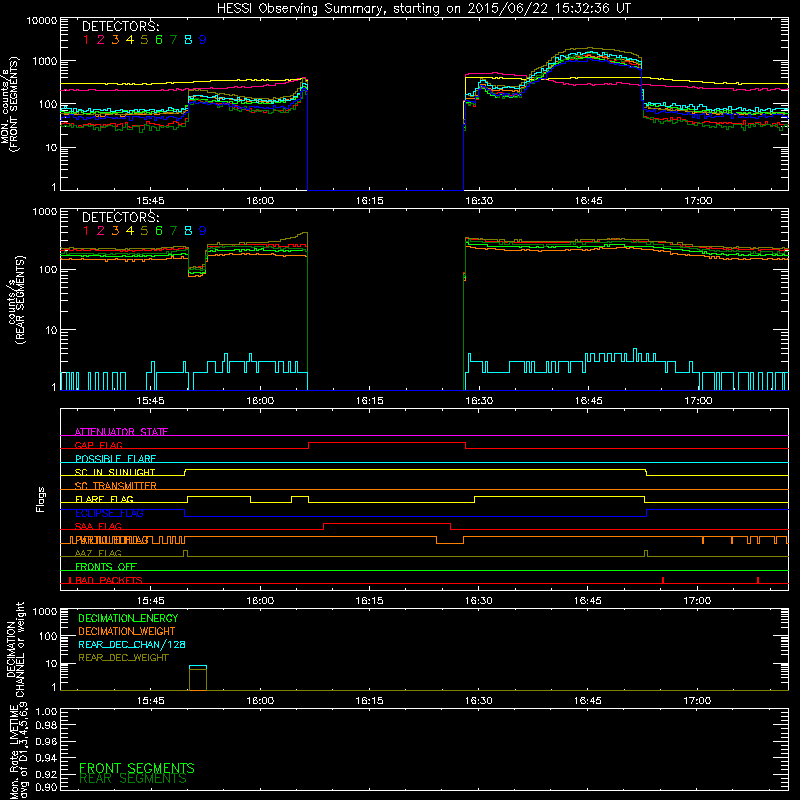Select the ECLIPSE_FLAG label
The height and width of the screenshot is (800, 800).
pyautogui.click(x=110, y=513)
